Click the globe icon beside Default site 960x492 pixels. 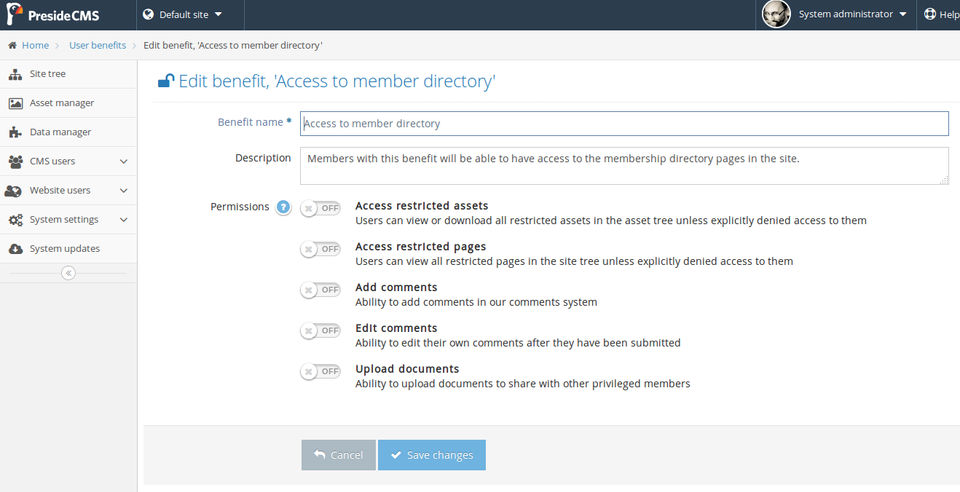(148, 14)
